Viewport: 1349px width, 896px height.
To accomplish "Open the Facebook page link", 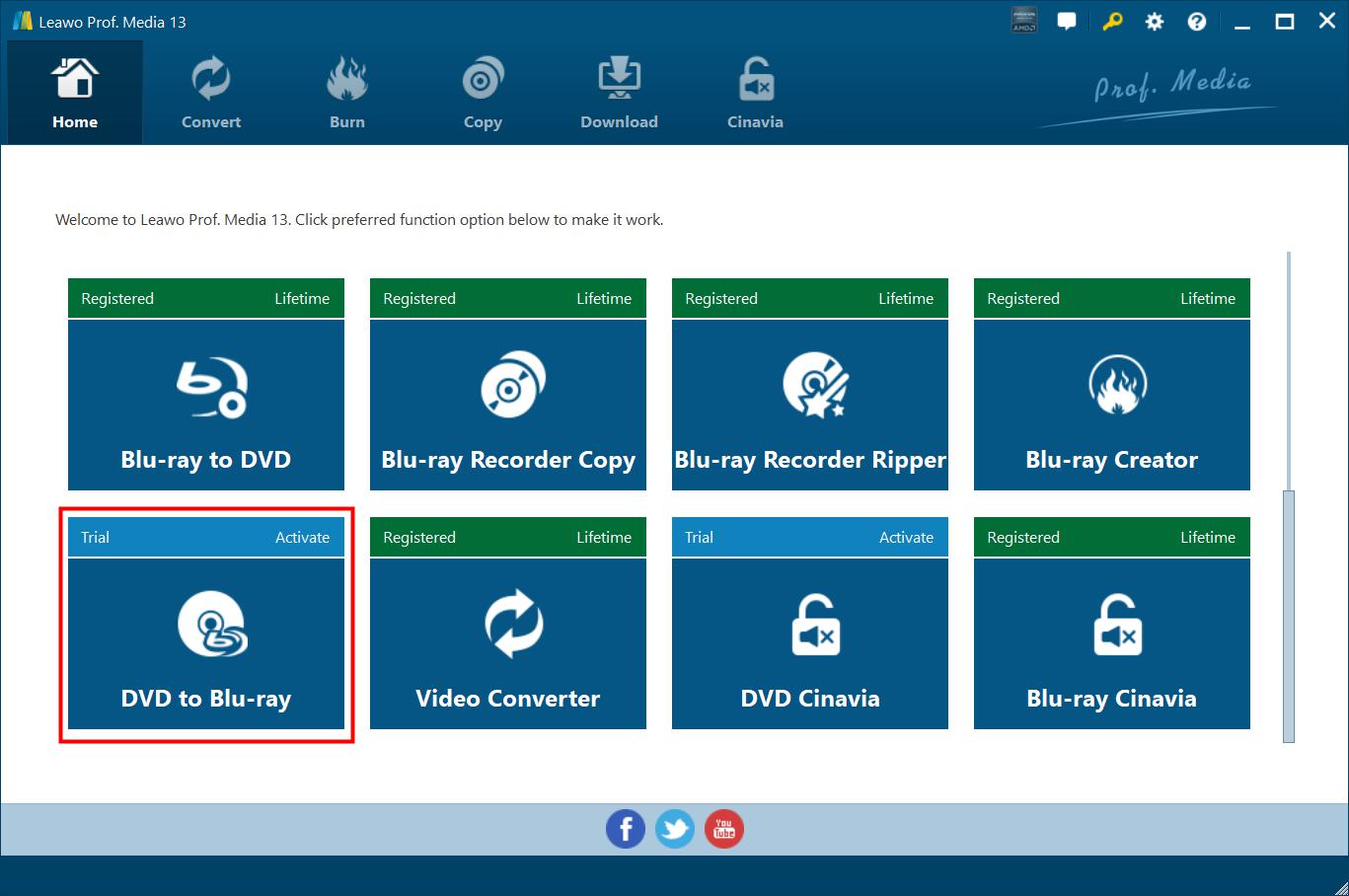I will pos(626,829).
